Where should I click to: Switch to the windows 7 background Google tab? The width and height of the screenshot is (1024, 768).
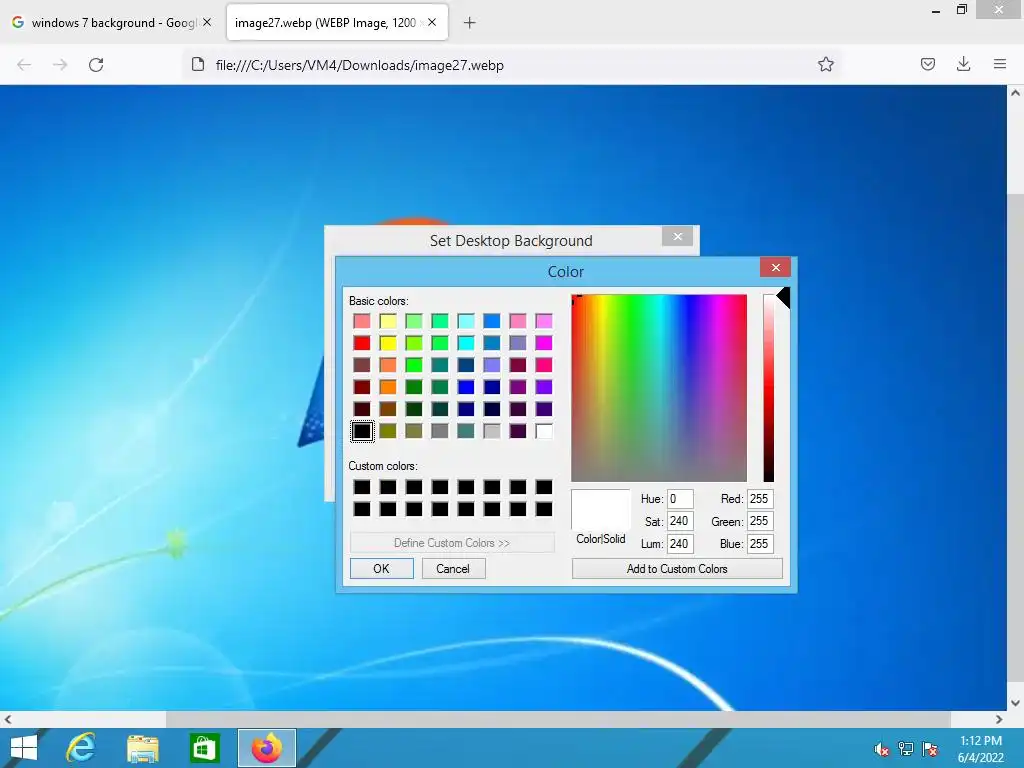click(112, 23)
